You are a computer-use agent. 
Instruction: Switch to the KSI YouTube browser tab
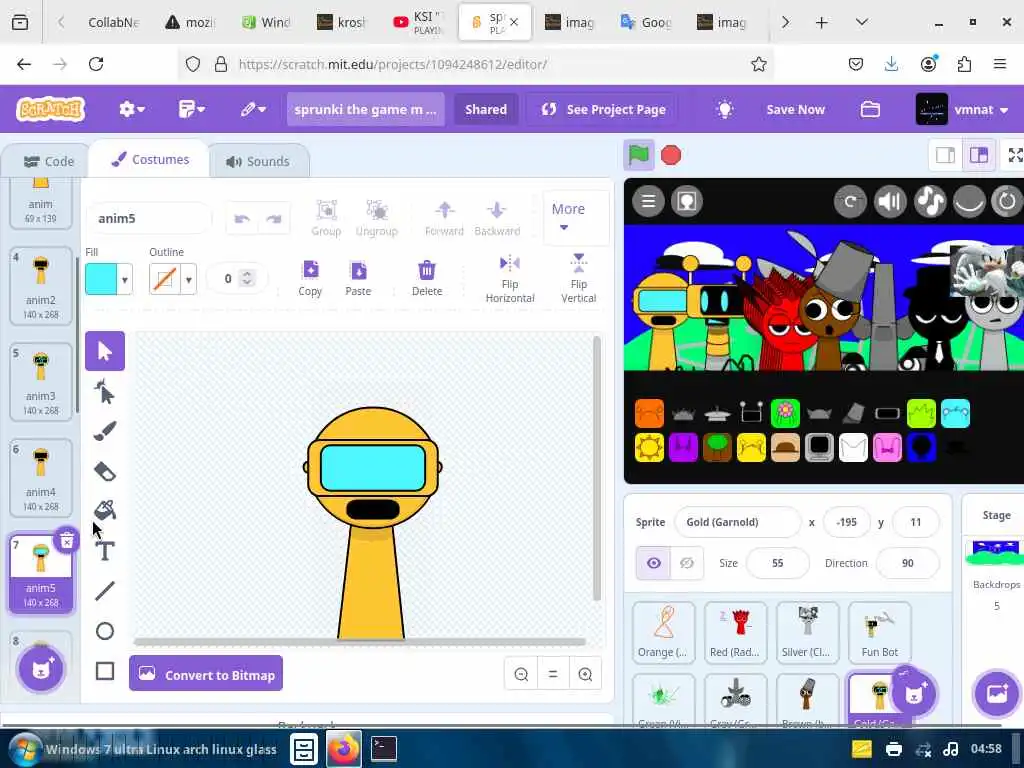point(418,22)
